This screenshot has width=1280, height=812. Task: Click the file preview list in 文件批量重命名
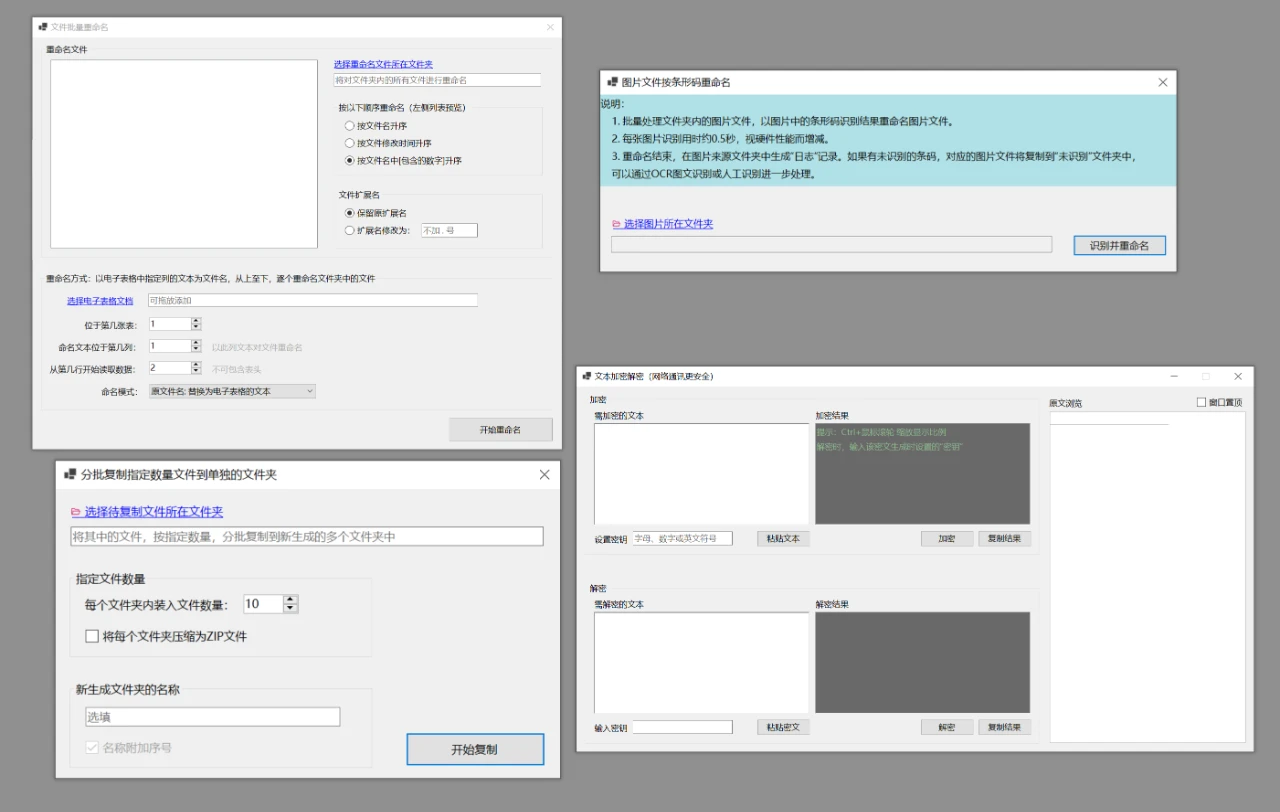[184, 154]
